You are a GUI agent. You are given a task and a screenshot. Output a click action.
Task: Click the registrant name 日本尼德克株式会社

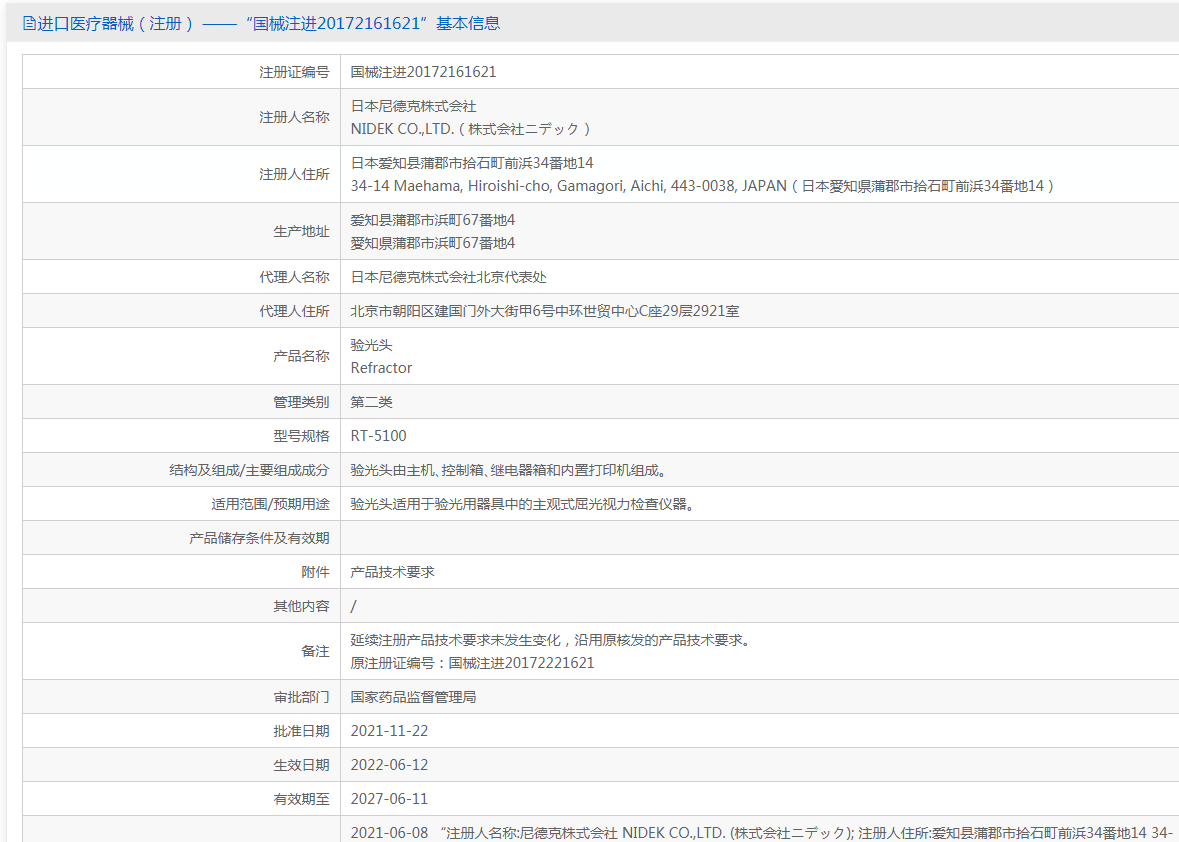[x=413, y=106]
